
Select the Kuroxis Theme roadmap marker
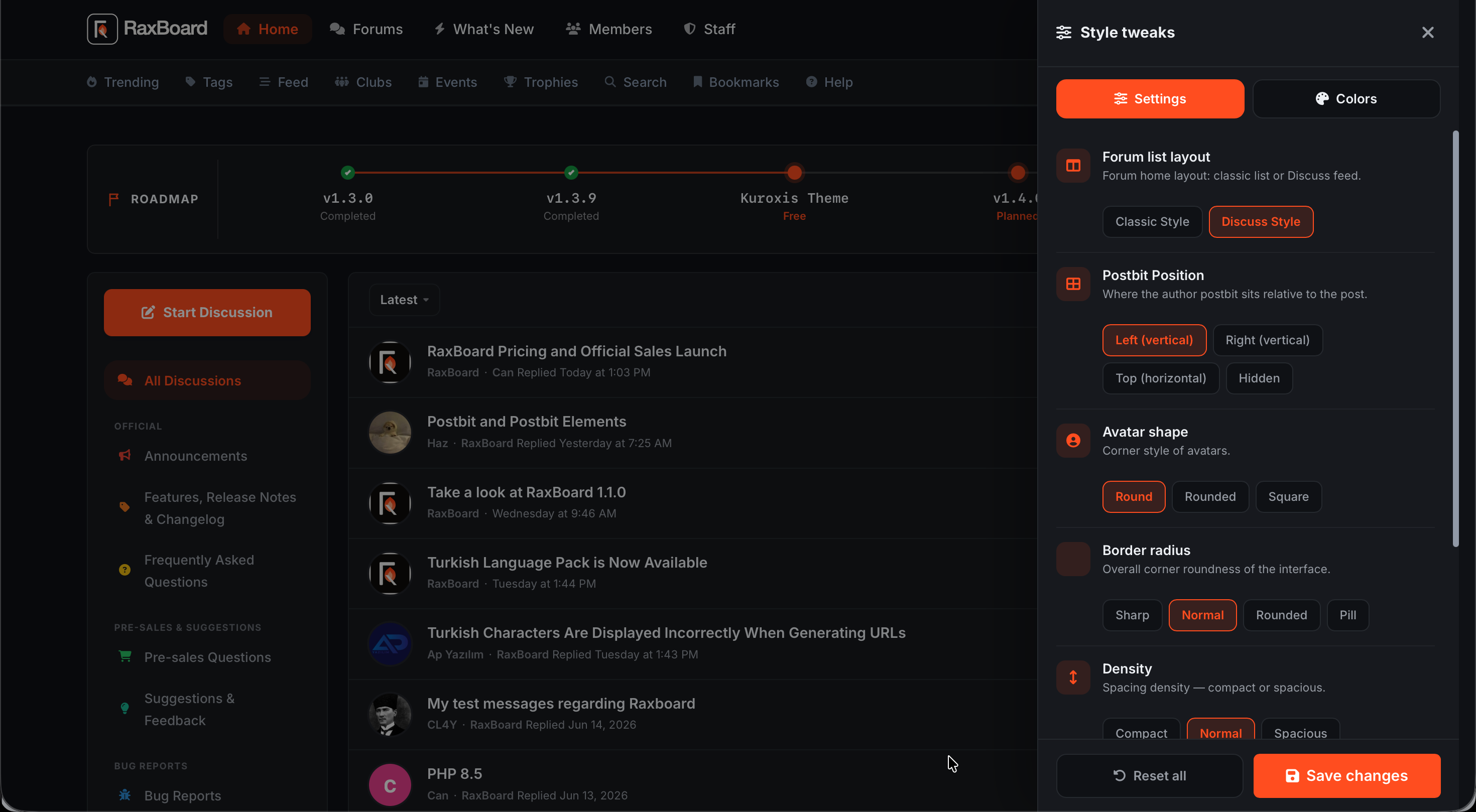794,172
